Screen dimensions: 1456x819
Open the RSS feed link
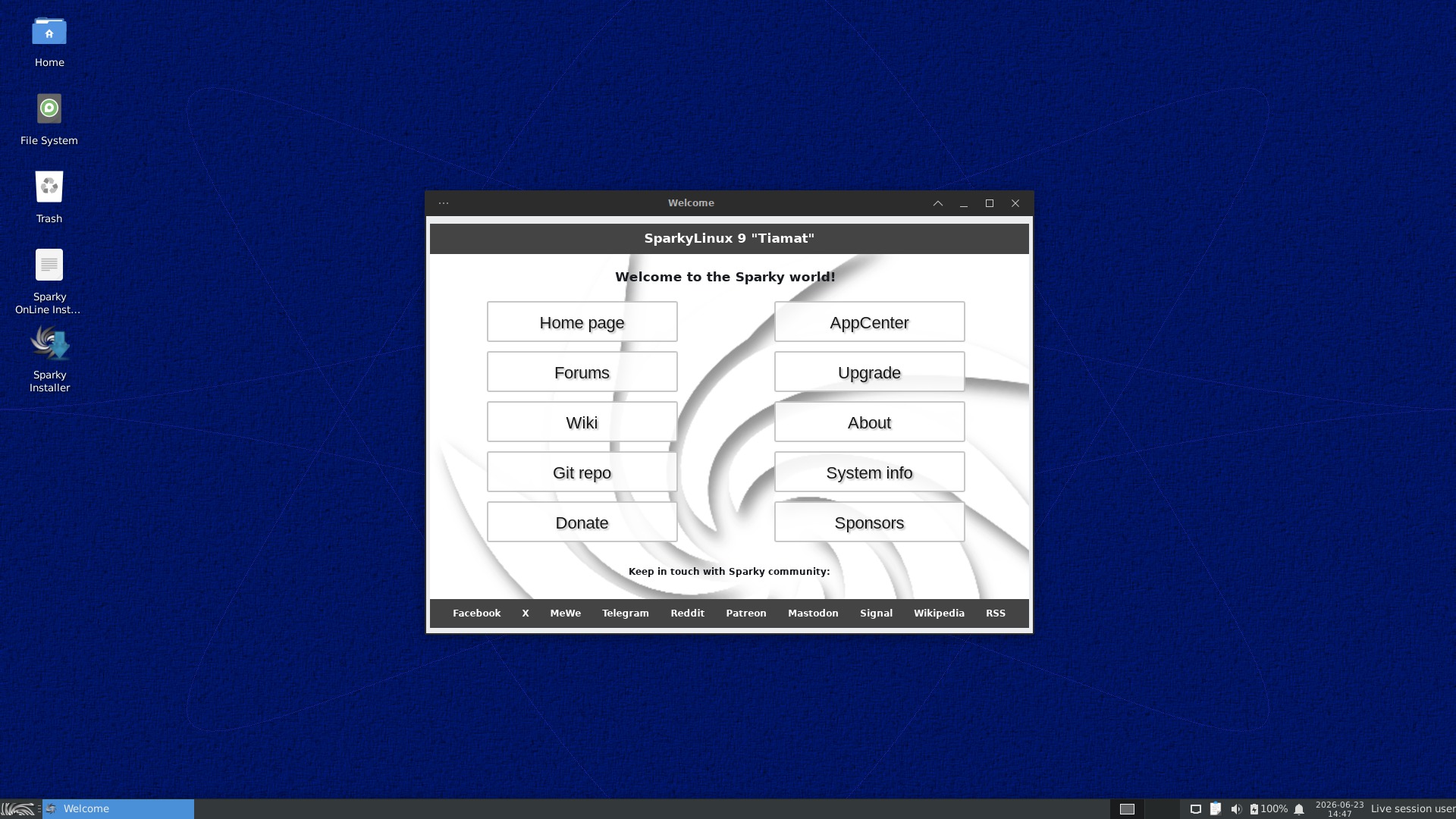tap(996, 613)
